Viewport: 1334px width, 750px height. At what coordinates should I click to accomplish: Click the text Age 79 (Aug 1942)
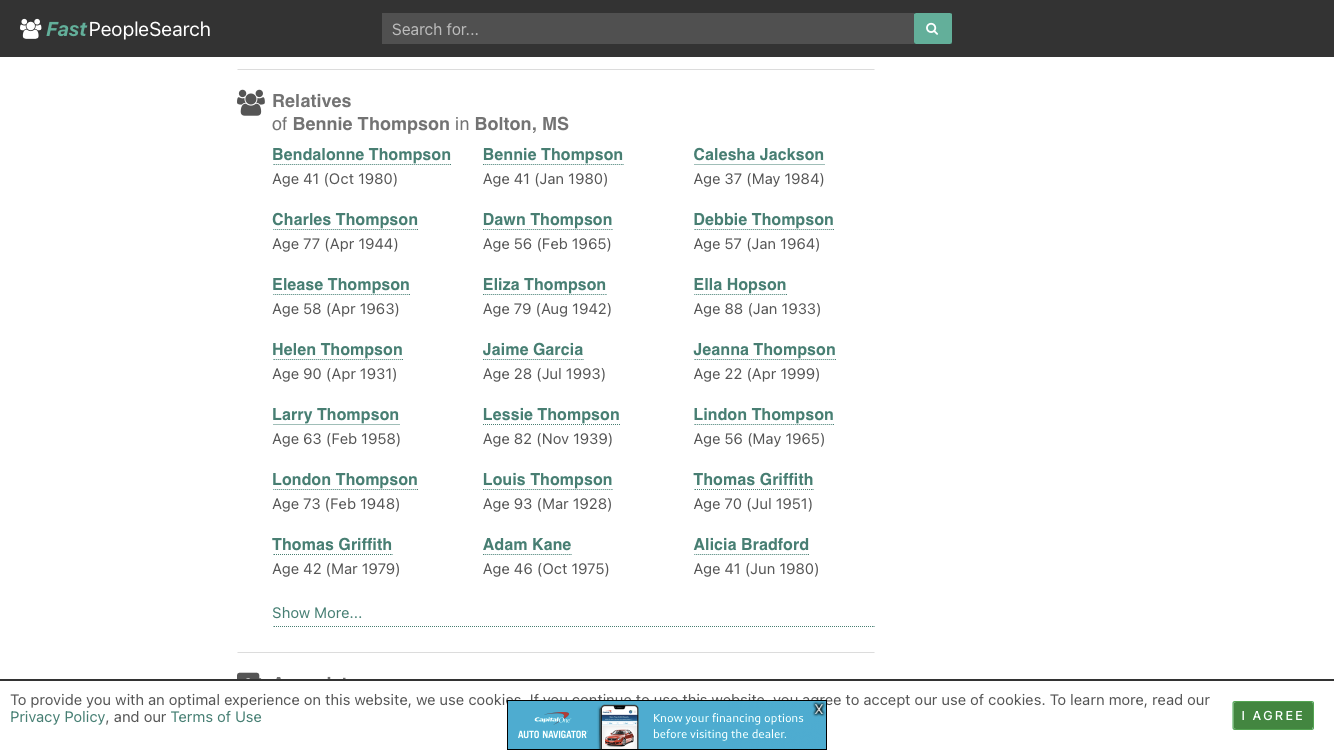coord(547,309)
